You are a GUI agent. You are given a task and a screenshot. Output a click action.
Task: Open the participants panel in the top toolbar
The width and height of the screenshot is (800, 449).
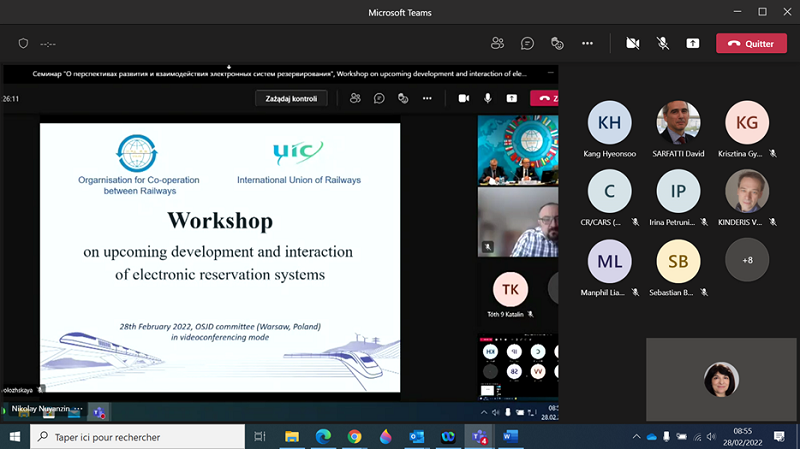click(x=497, y=44)
